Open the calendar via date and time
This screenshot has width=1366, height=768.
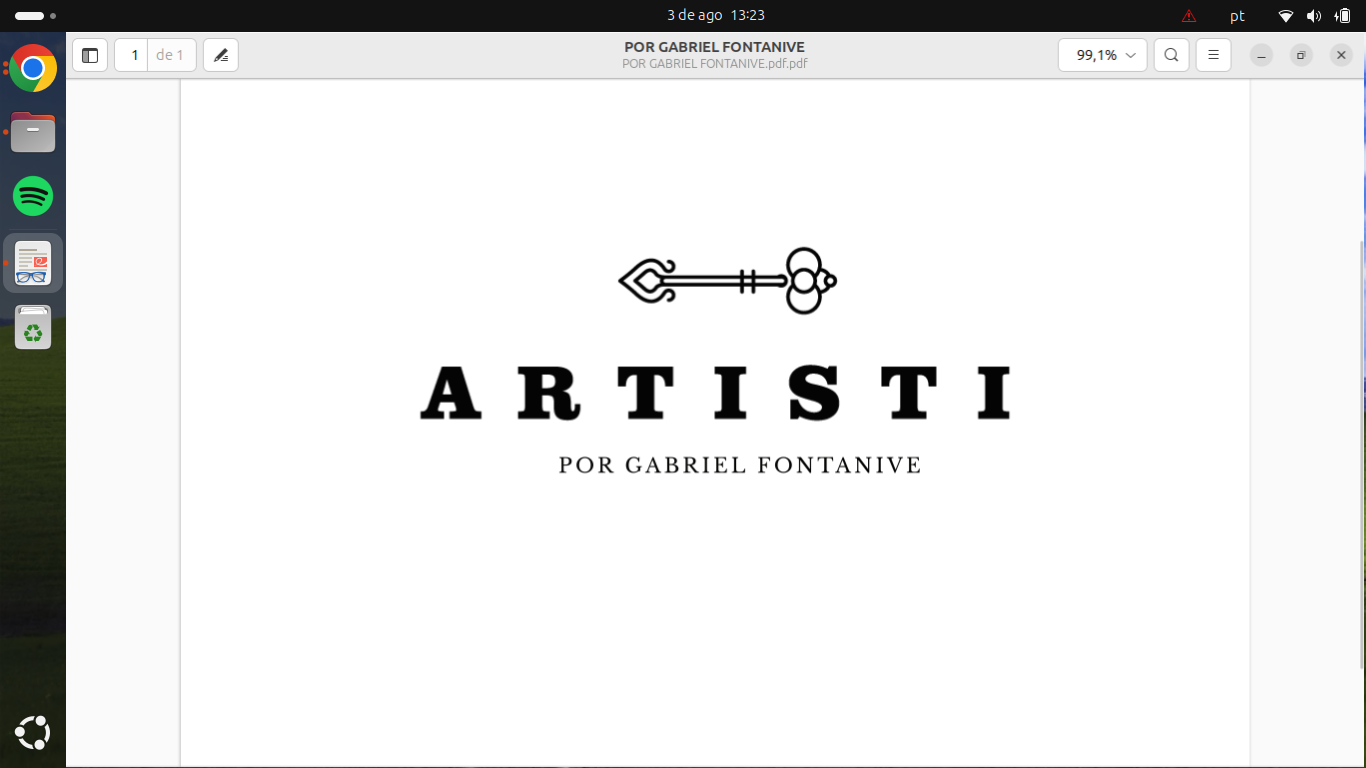(715, 15)
